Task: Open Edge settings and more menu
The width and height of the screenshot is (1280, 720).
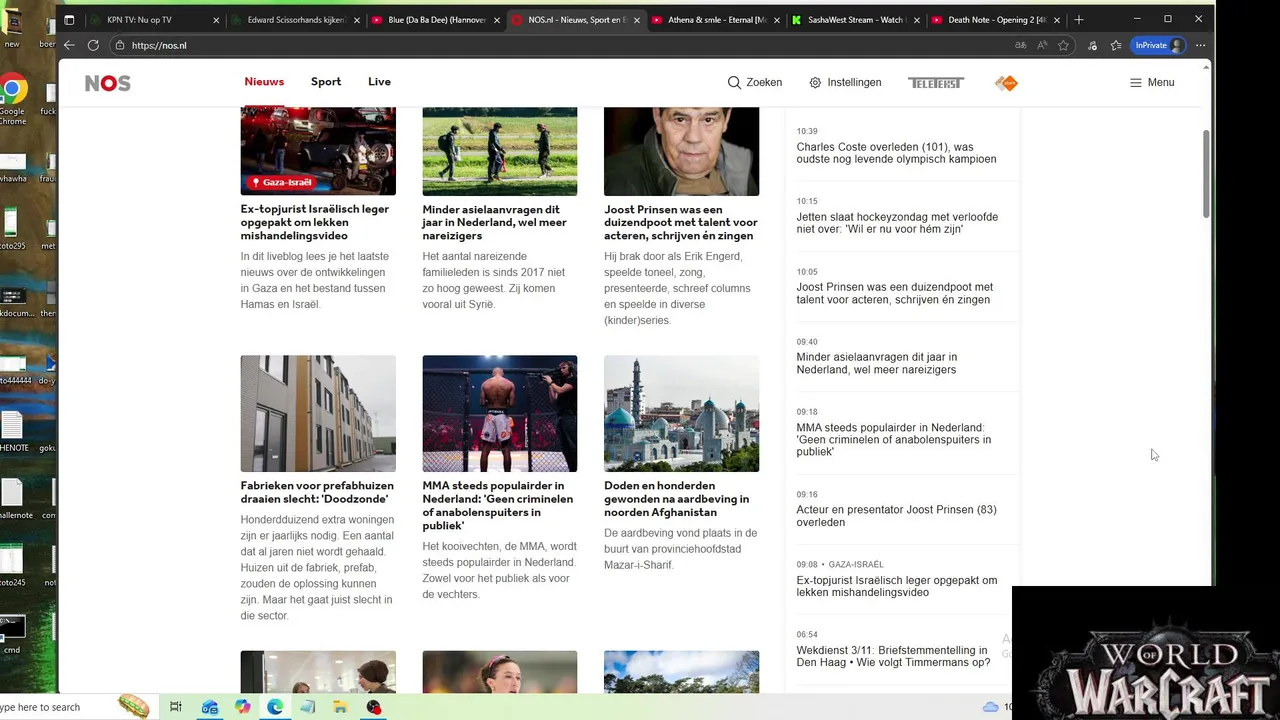Action: (x=1200, y=45)
